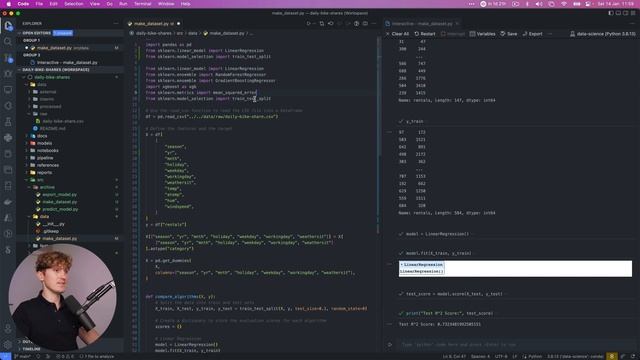This screenshot has width=640, height=360.
Task: Open the Python extension icon in activity bar
Action: click(x=8, y=138)
